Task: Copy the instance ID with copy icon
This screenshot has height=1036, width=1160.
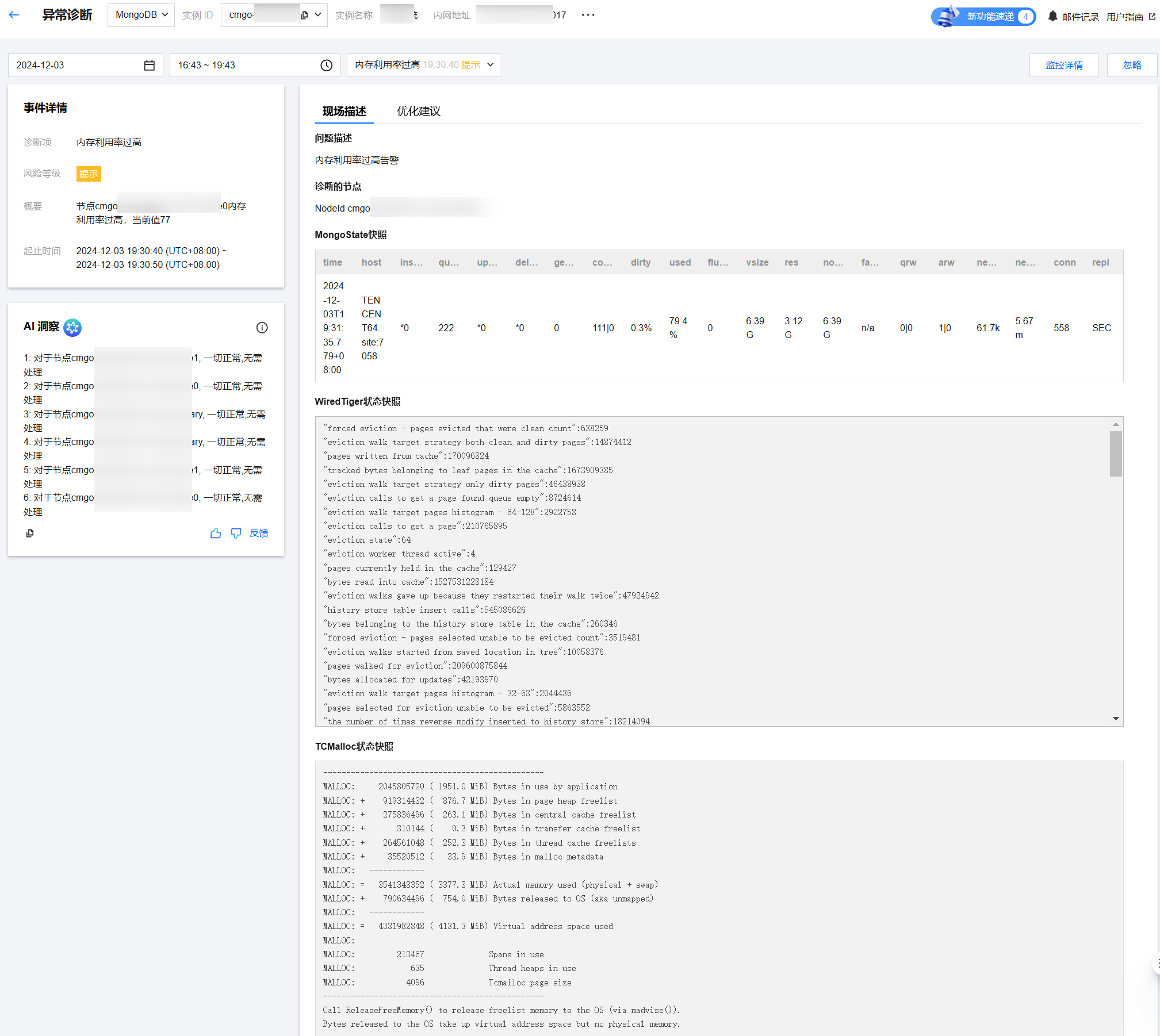Action: click(x=304, y=15)
